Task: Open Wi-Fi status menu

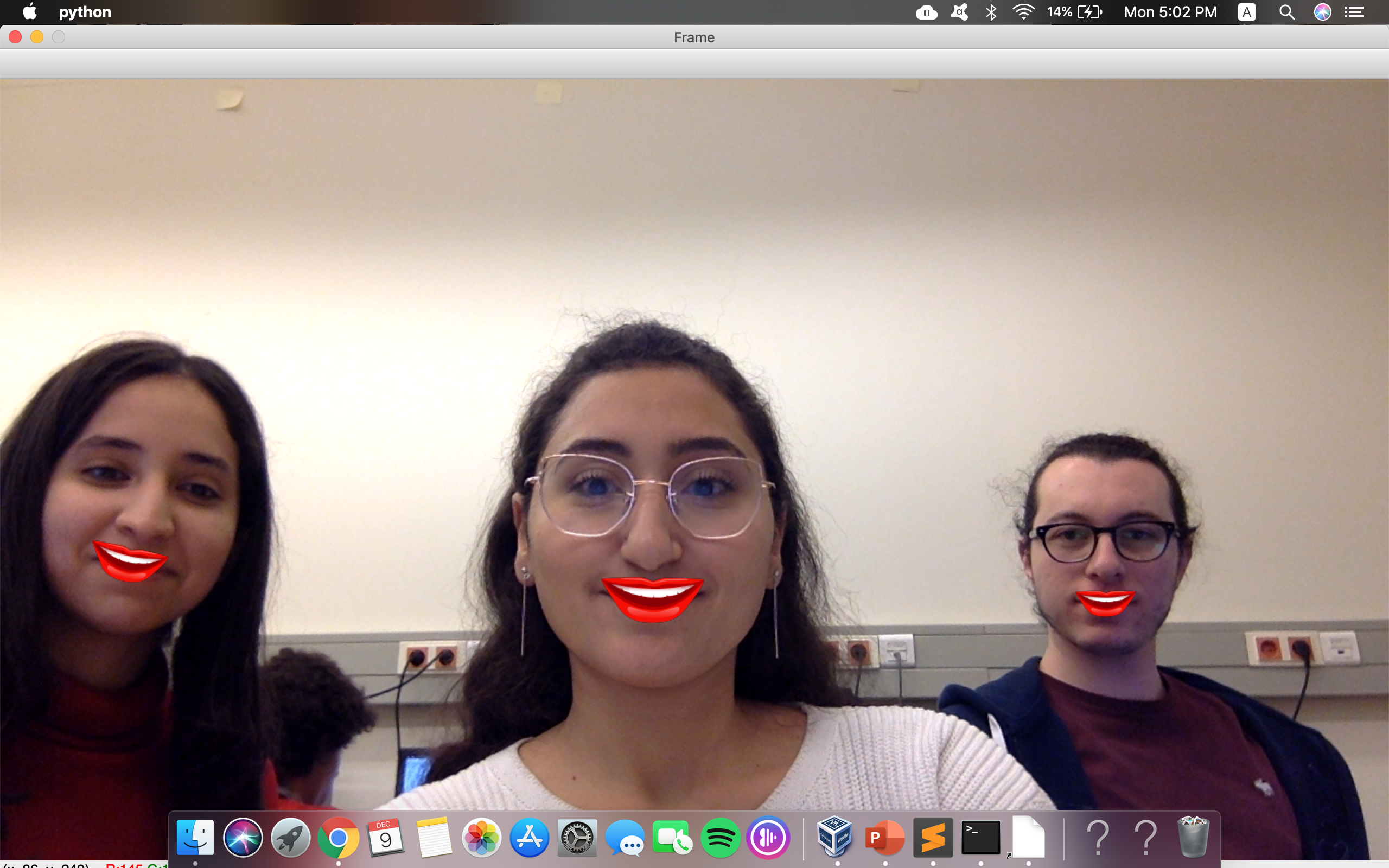Action: tap(1023, 12)
